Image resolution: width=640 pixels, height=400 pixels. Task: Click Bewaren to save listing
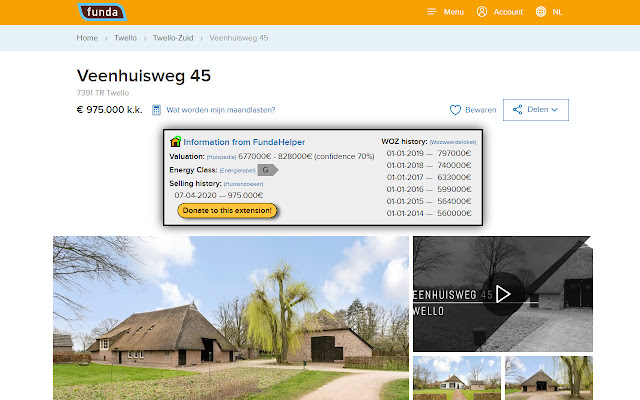pos(480,110)
